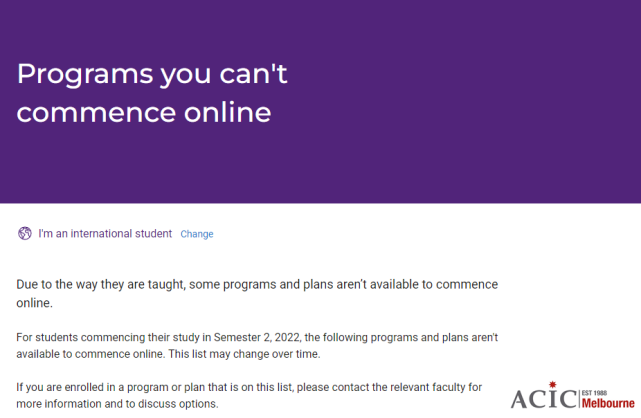Viewport: 641px width, 418px height.
Task: Click the "commence online" heading line
Action: pos(144,112)
